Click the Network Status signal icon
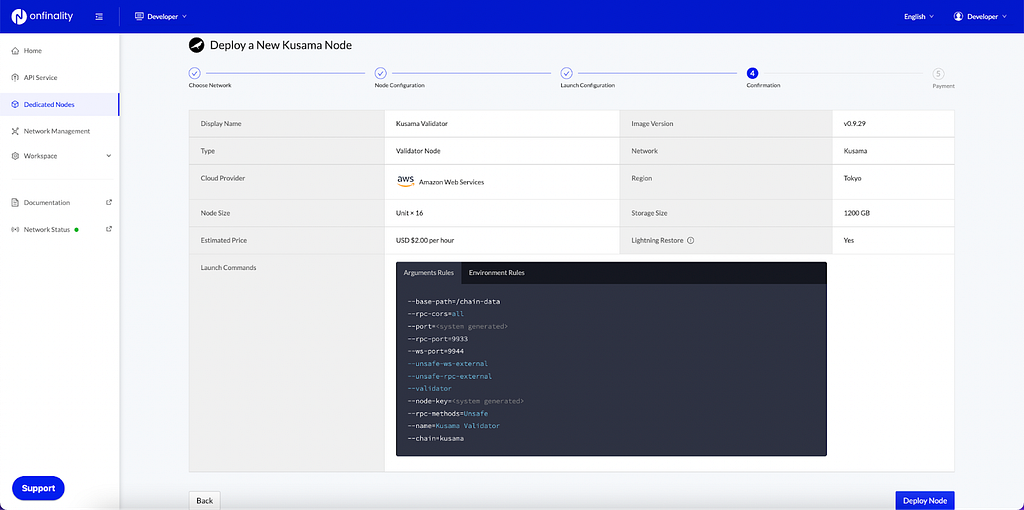The width and height of the screenshot is (1024, 510). (15, 229)
